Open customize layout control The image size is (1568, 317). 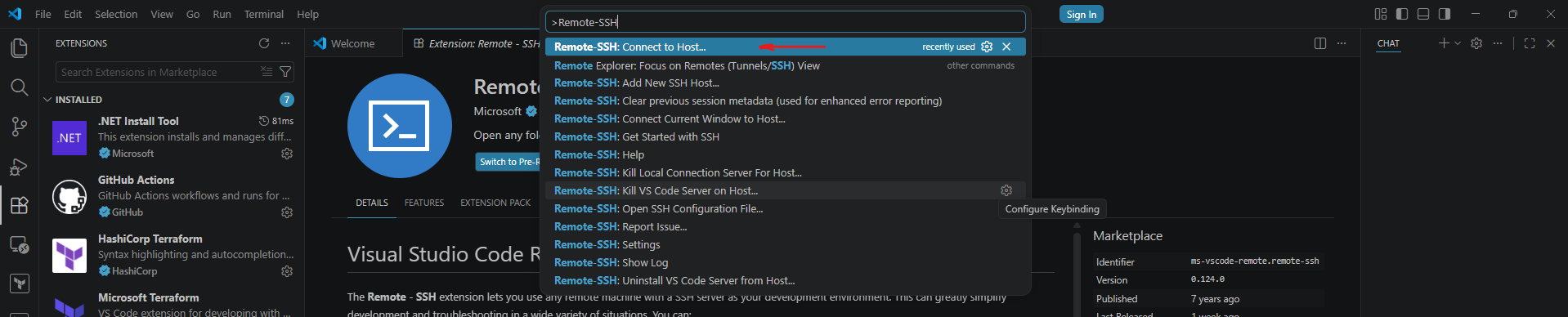click(x=1381, y=14)
